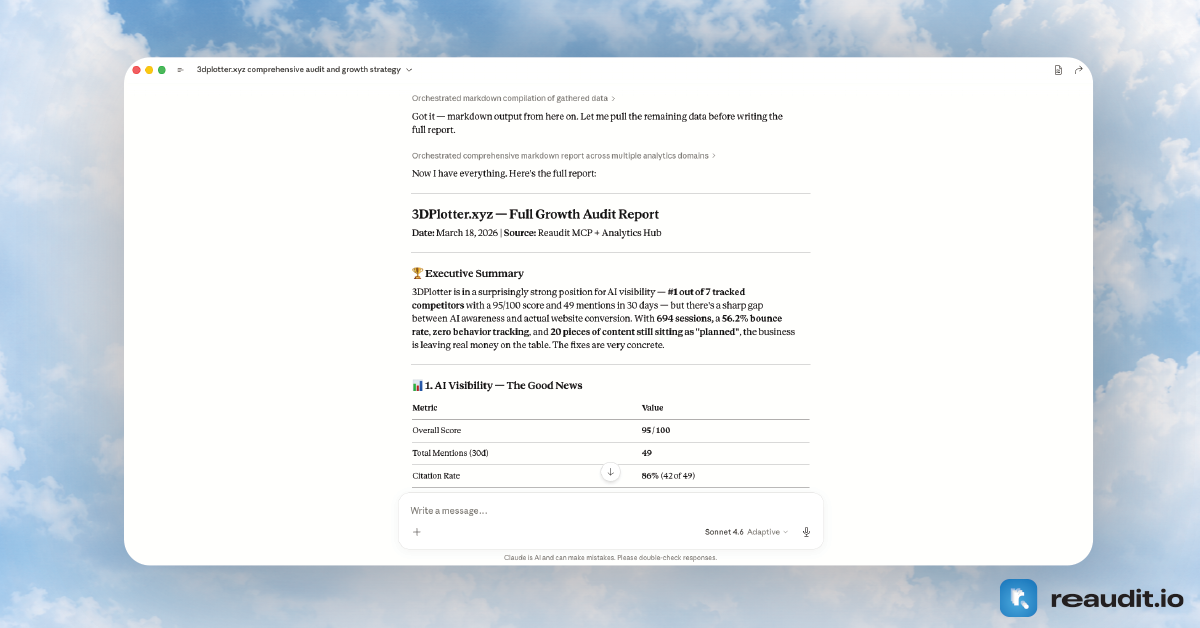Click the 'Total Mentions (30d)' table cell

[450, 453]
